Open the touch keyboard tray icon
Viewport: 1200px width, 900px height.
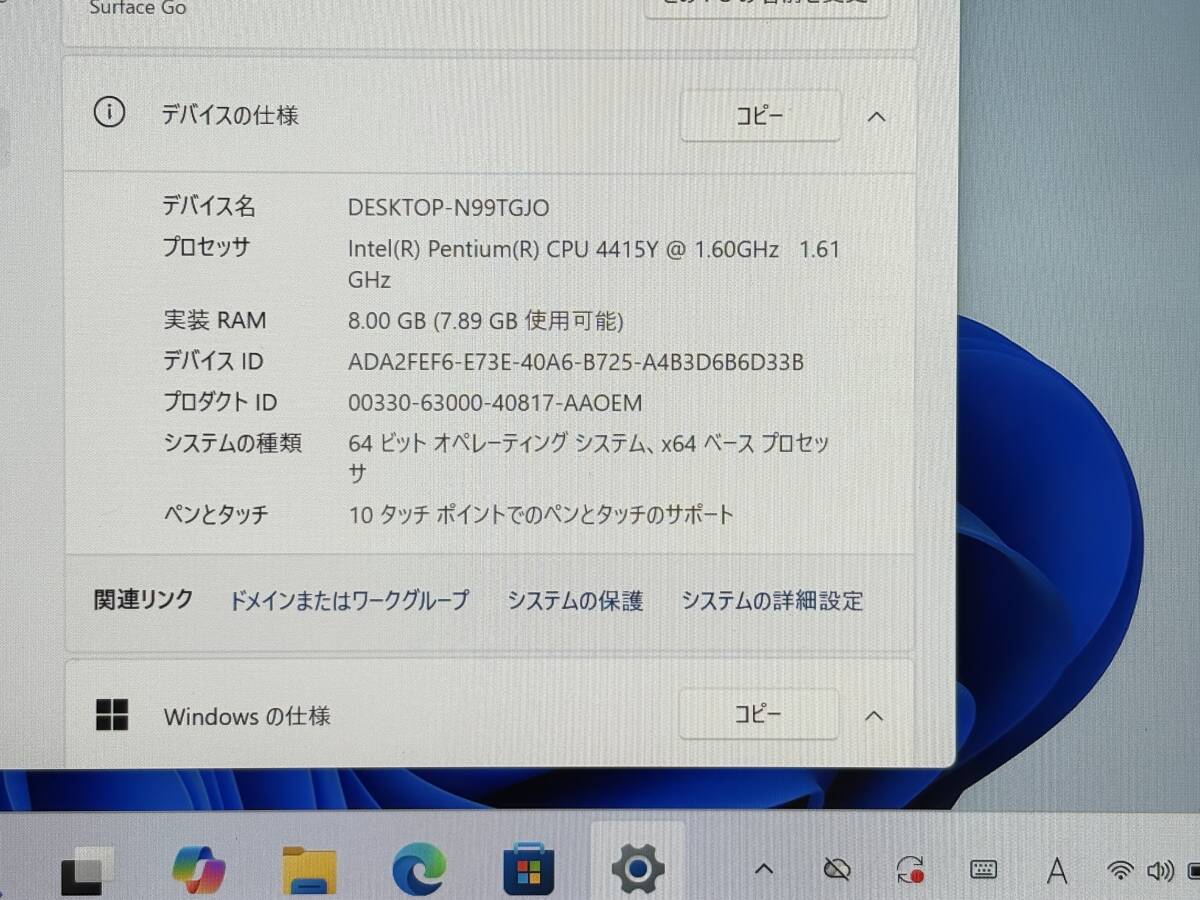[983, 870]
